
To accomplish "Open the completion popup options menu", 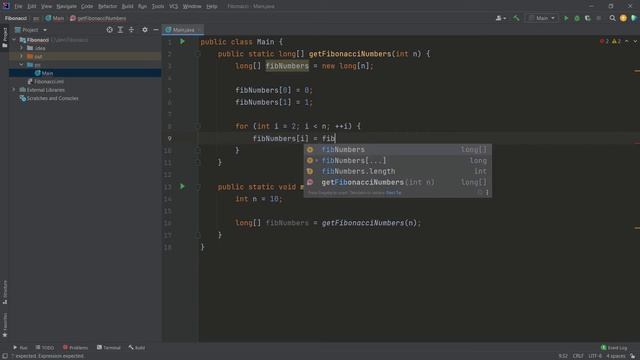I will pyautogui.click(x=487, y=193).
